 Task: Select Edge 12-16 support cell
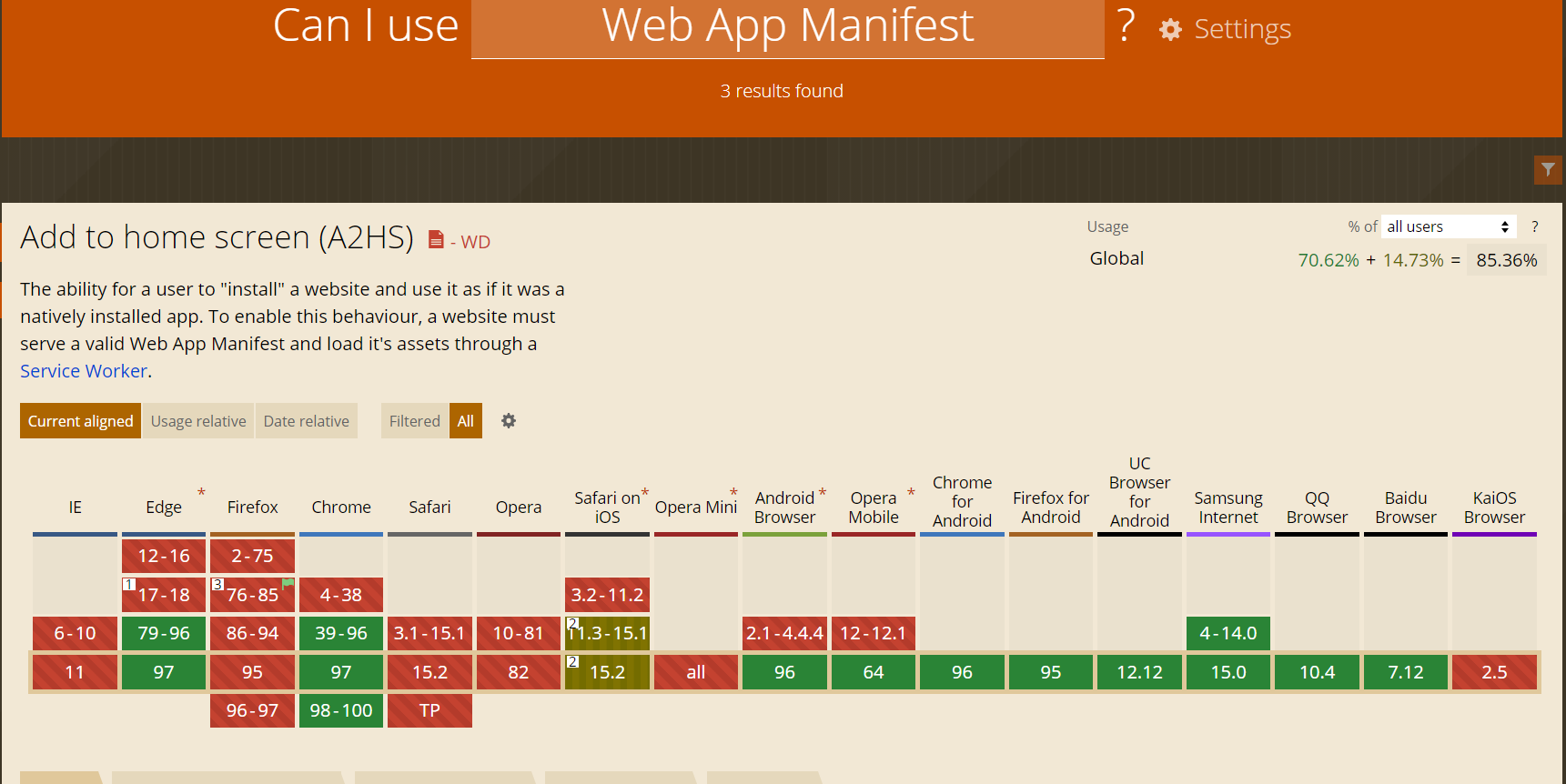pyautogui.click(x=164, y=556)
